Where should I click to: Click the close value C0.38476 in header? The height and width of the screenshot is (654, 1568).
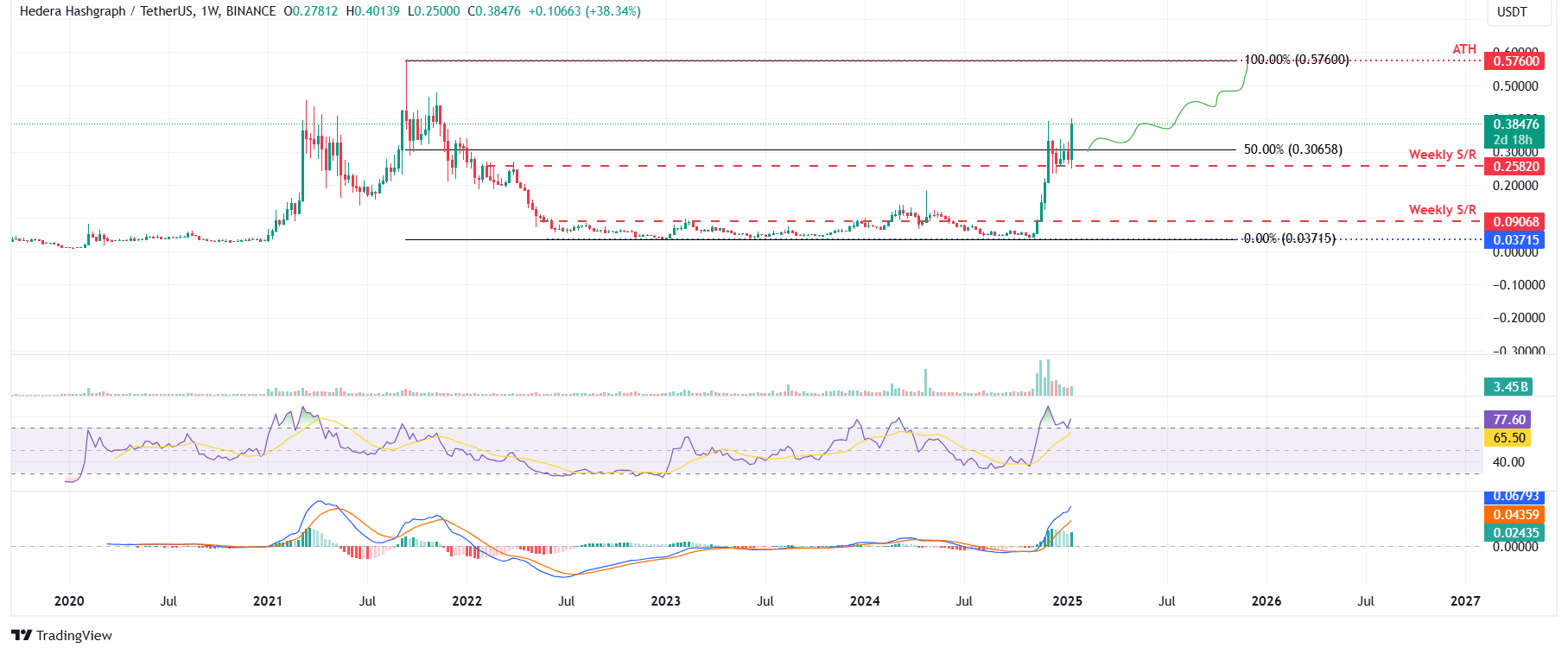click(x=494, y=11)
